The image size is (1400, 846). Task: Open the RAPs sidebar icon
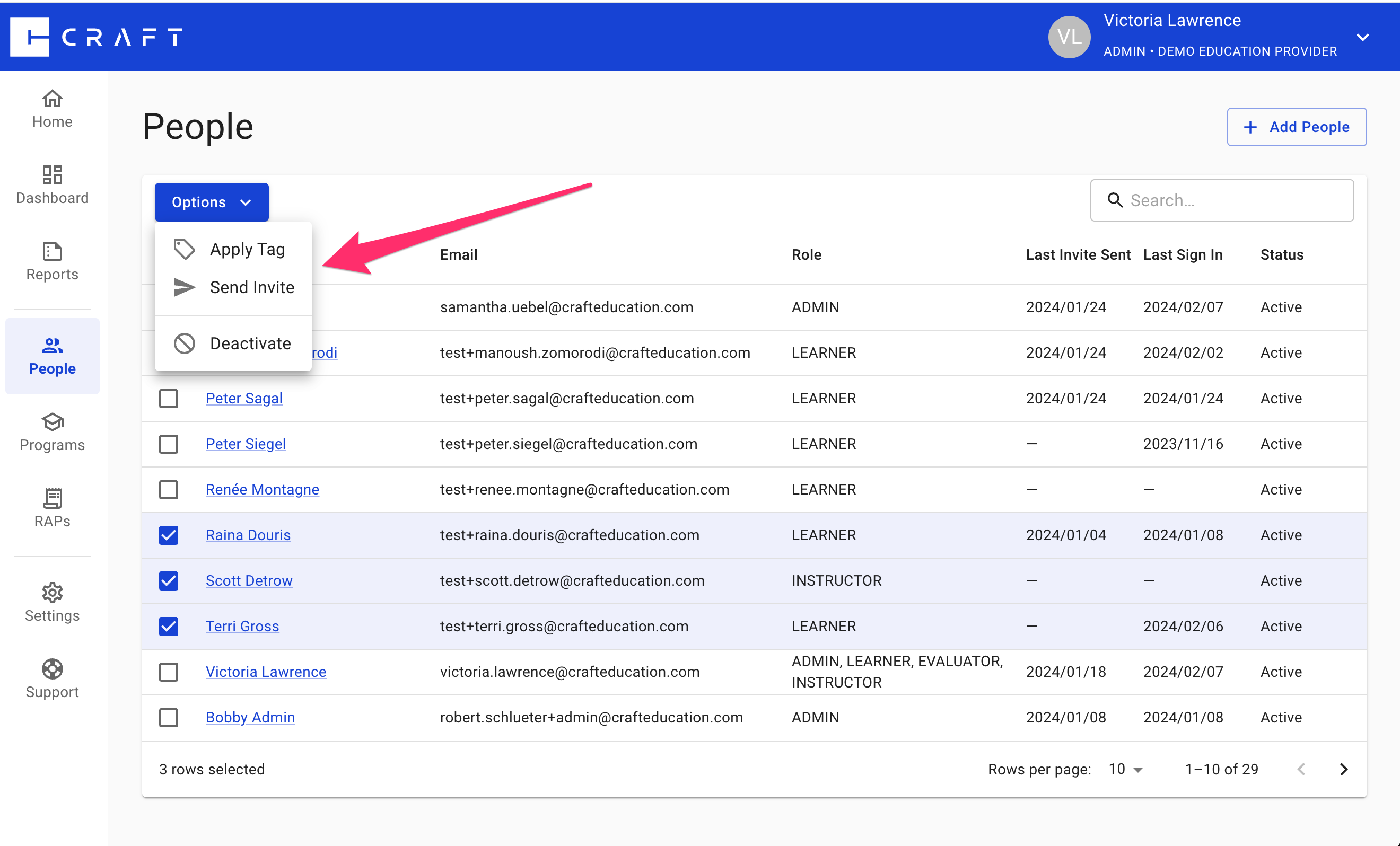pos(52,498)
